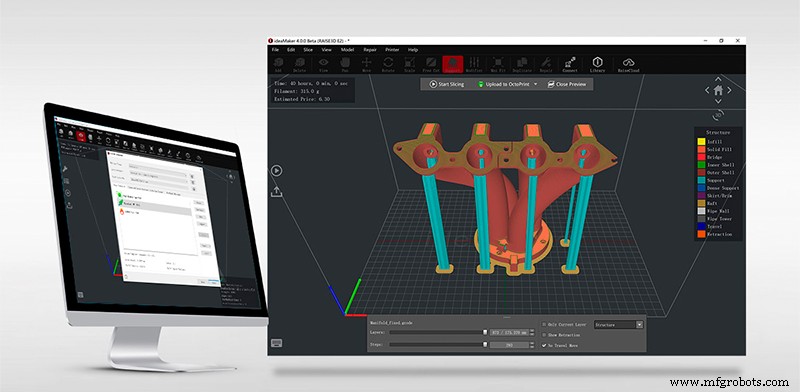Click the view down arrow below home
Viewport: 800px width, 392px height.
tap(718, 101)
